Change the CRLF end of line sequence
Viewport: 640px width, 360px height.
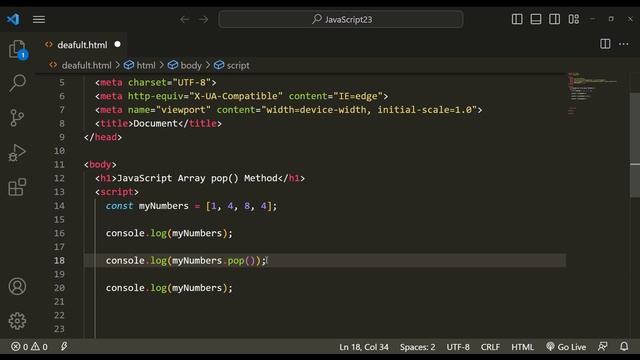(490, 347)
